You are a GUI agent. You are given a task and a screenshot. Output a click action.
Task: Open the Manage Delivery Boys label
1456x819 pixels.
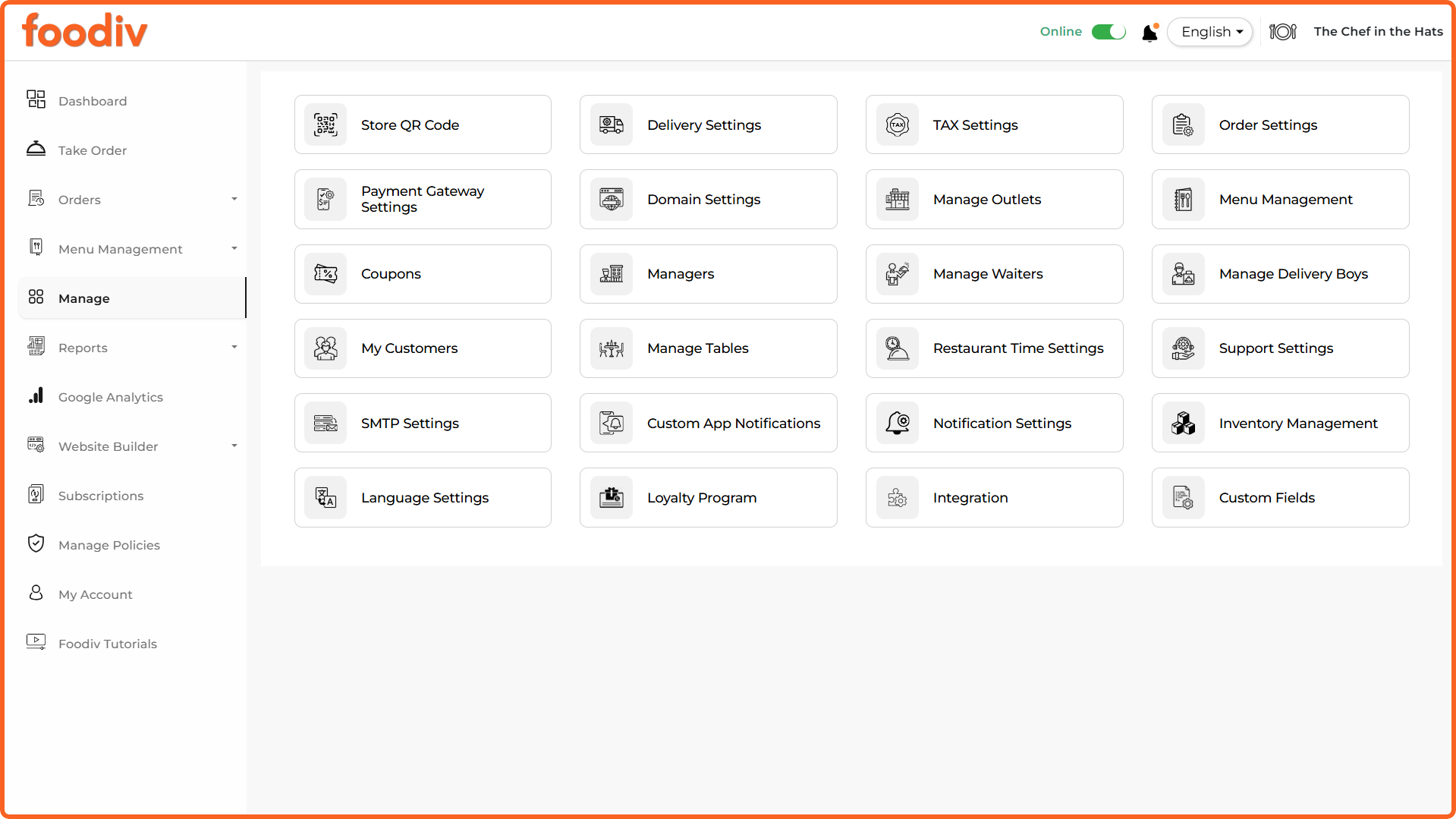[x=1294, y=274]
